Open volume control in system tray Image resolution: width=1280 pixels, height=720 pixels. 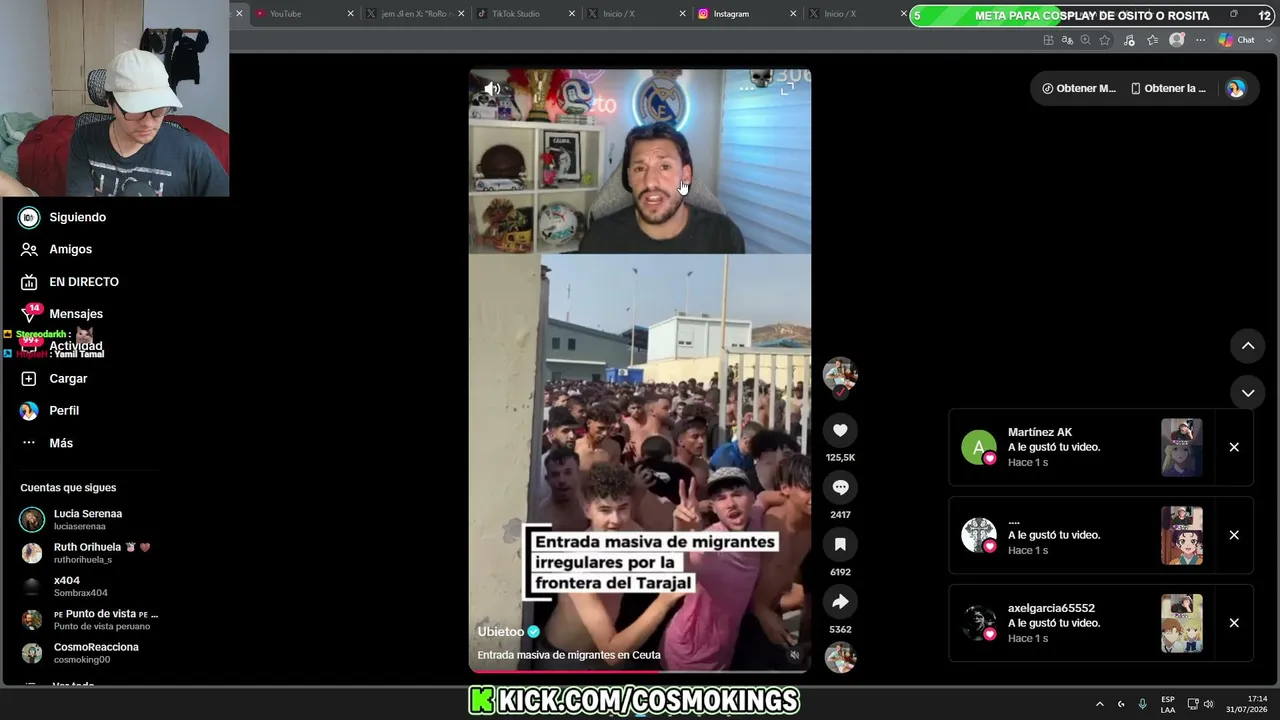tap(1208, 704)
